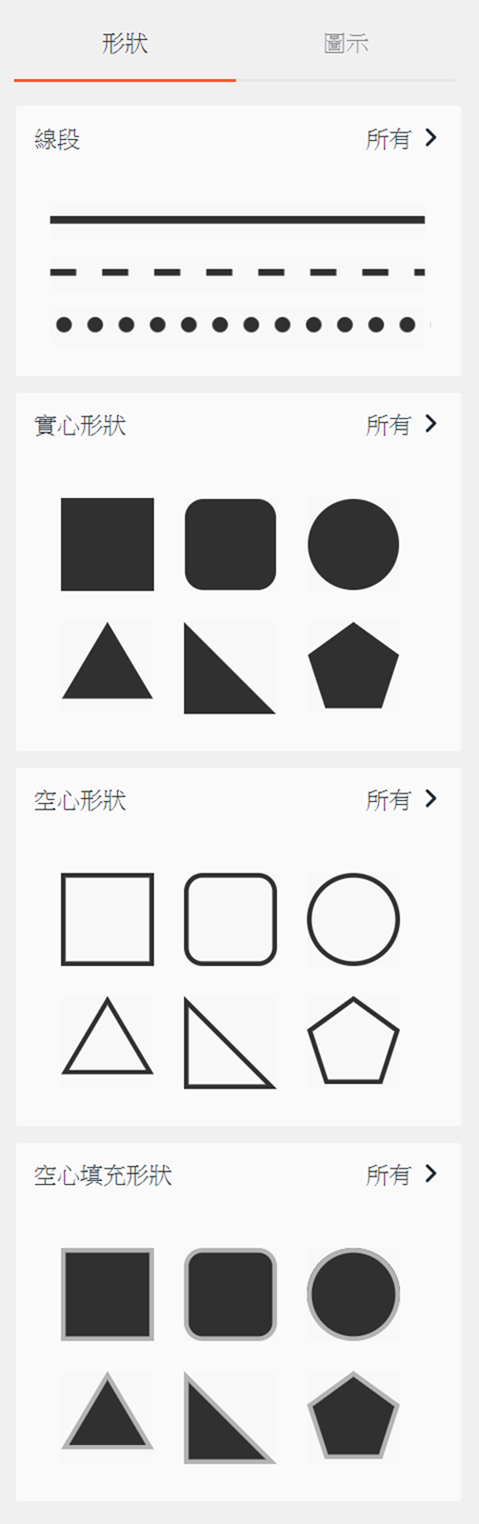Expand all shapes in 線段 section
Image resolution: width=479 pixels, height=1524 pixels.
coord(402,139)
